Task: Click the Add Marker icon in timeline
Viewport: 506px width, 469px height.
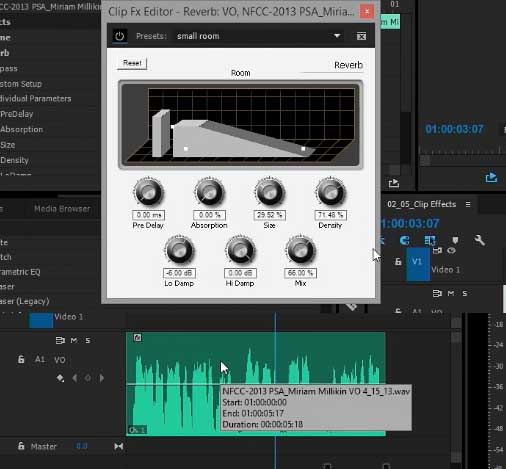Action: coord(455,240)
